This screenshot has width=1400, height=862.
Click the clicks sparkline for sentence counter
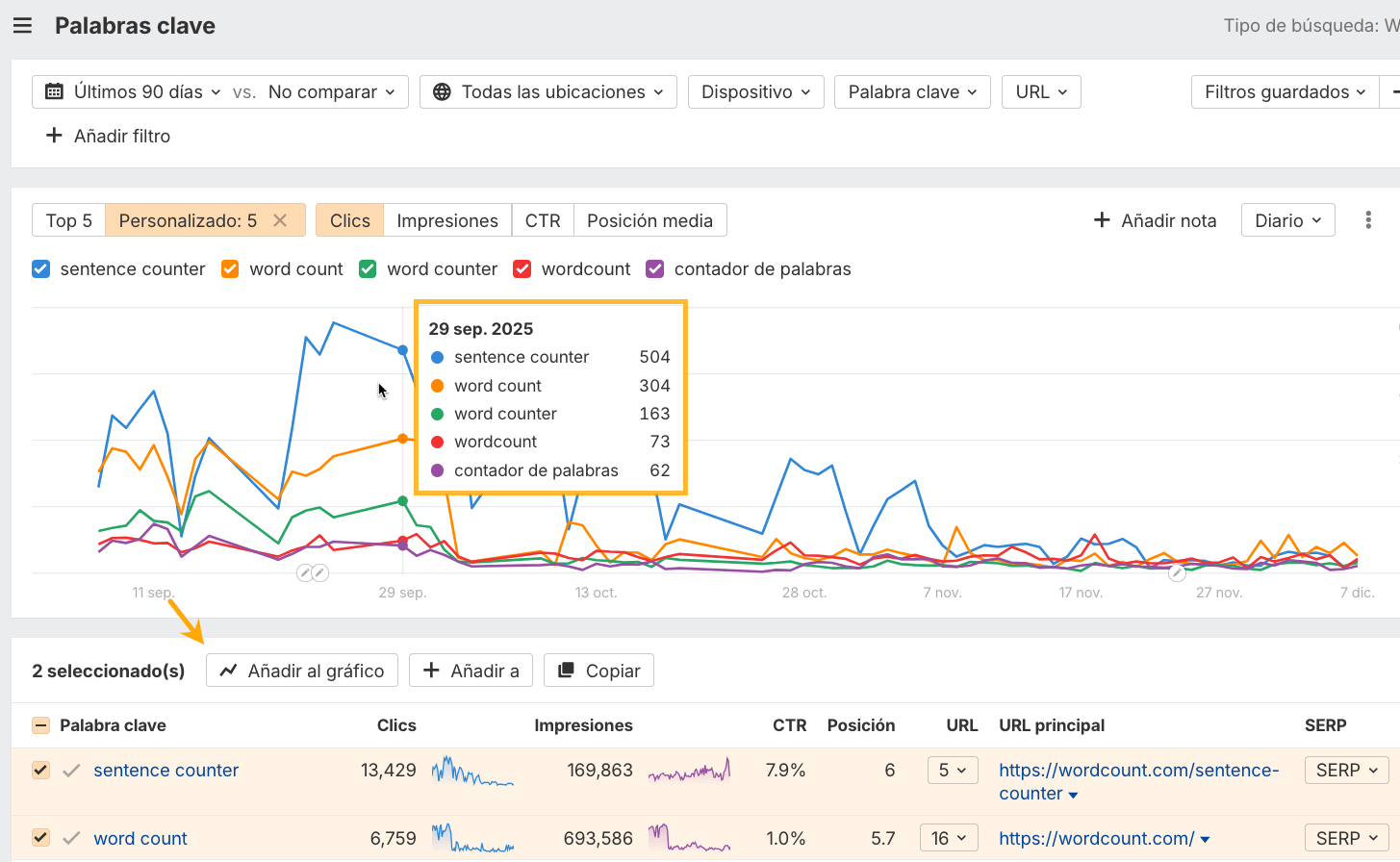pyautogui.click(x=472, y=770)
